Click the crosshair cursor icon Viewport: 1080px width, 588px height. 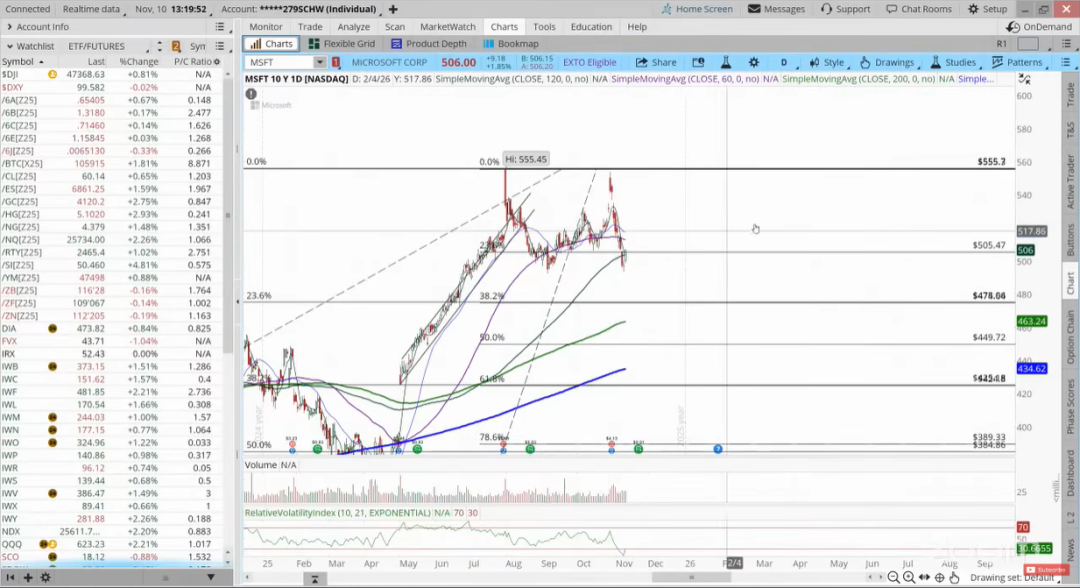(939, 578)
